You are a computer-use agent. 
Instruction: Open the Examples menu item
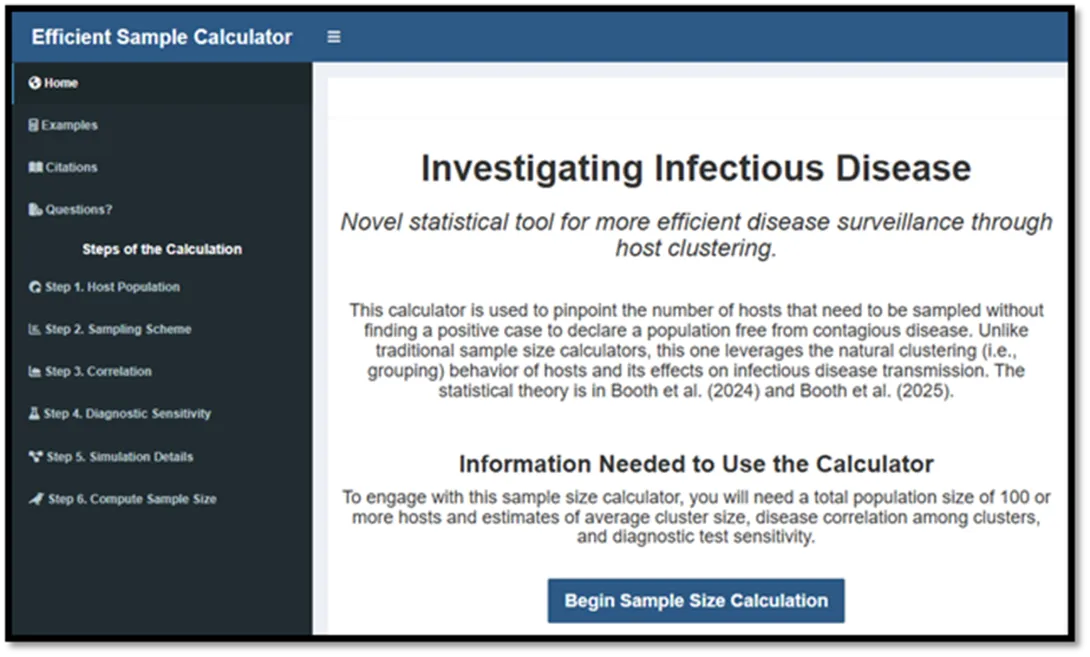pyautogui.click(x=162, y=125)
